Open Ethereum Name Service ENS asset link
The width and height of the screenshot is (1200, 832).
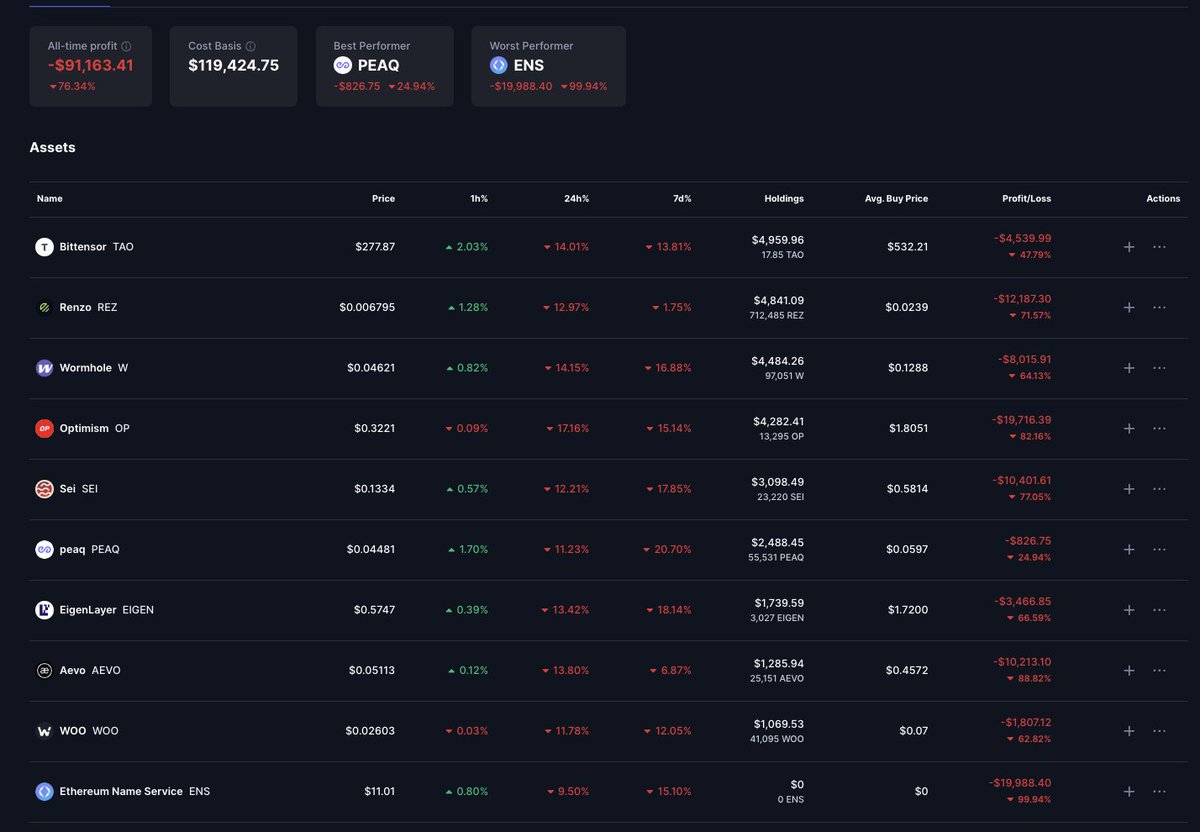coord(135,791)
